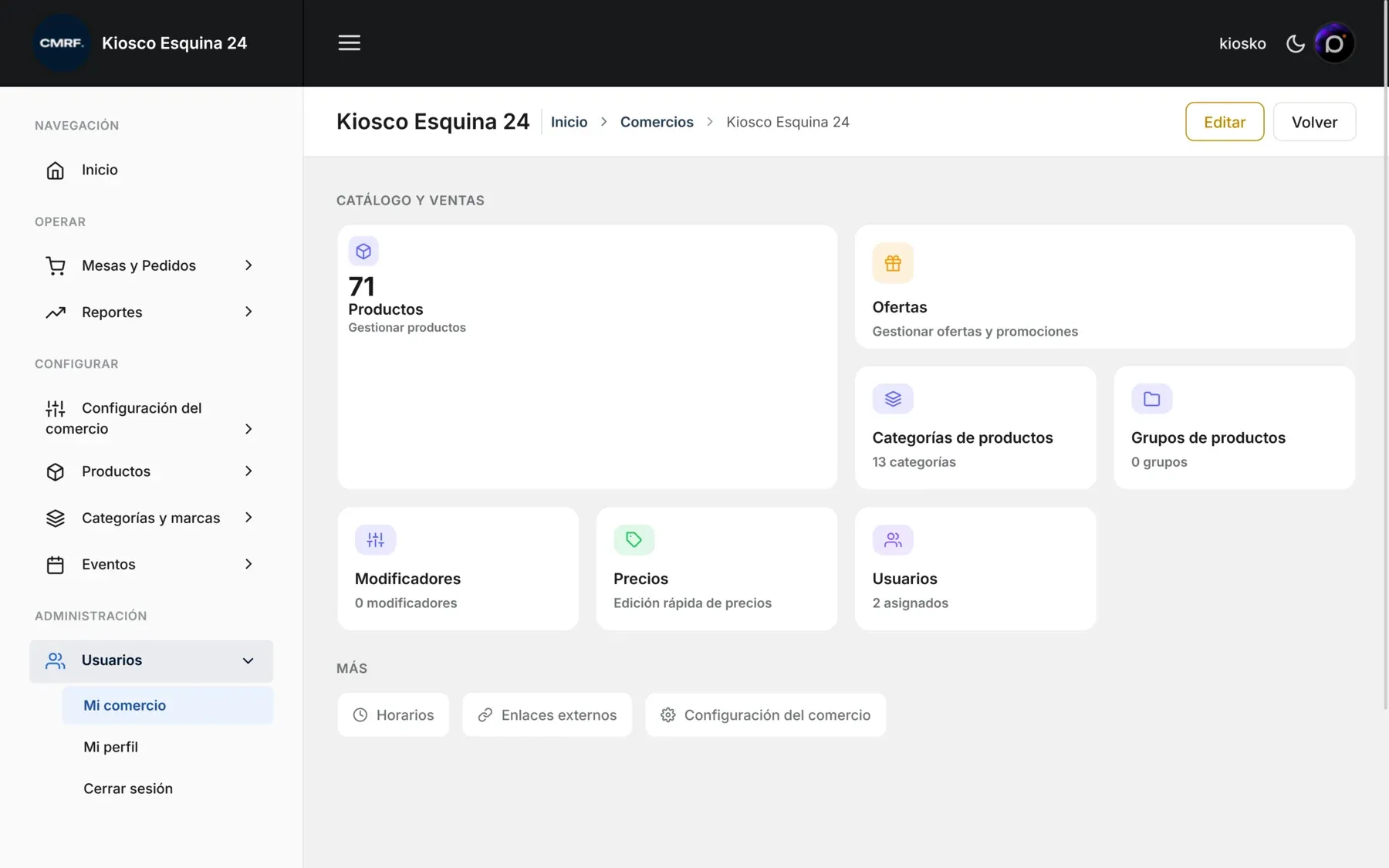Expand Mesas y Pedidos chevron
Image resolution: width=1389 pixels, height=868 pixels.
click(x=248, y=265)
